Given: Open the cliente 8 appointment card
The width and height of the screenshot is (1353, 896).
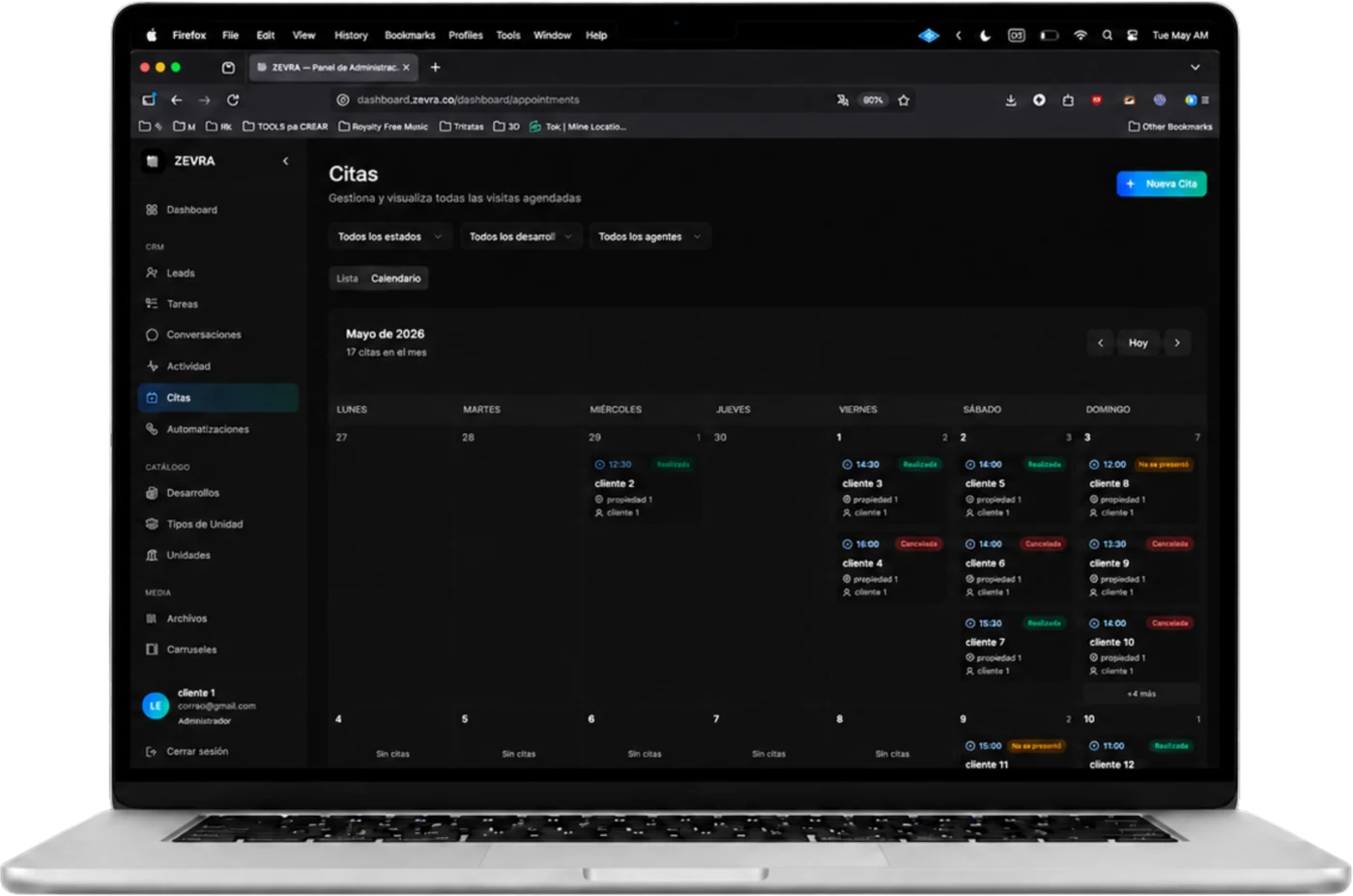Looking at the screenshot, I should coord(1141,488).
